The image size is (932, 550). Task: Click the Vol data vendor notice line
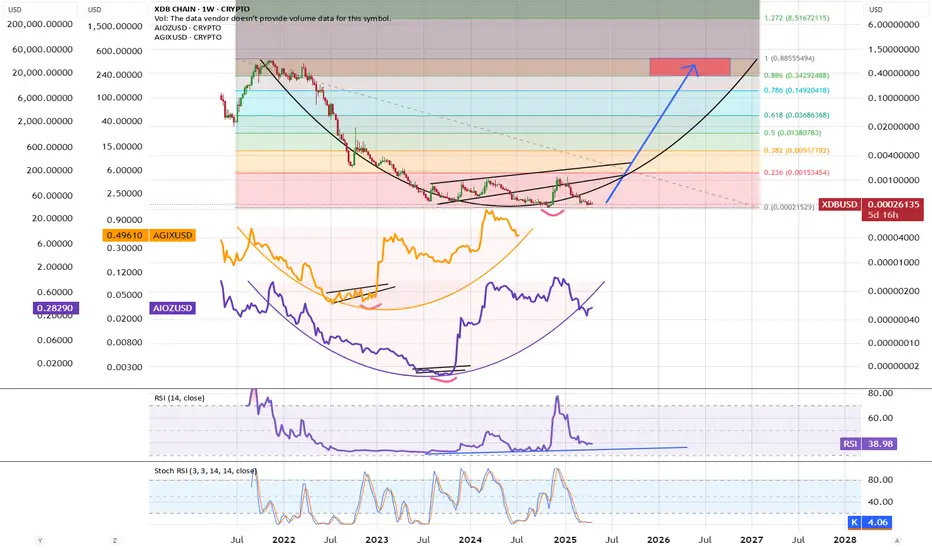click(272, 18)
